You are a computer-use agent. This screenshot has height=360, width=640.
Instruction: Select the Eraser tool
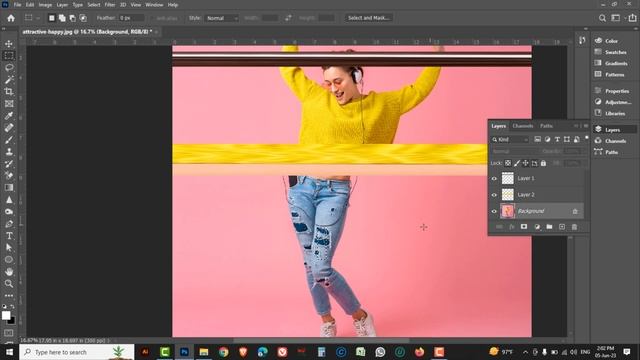[9, 176]
